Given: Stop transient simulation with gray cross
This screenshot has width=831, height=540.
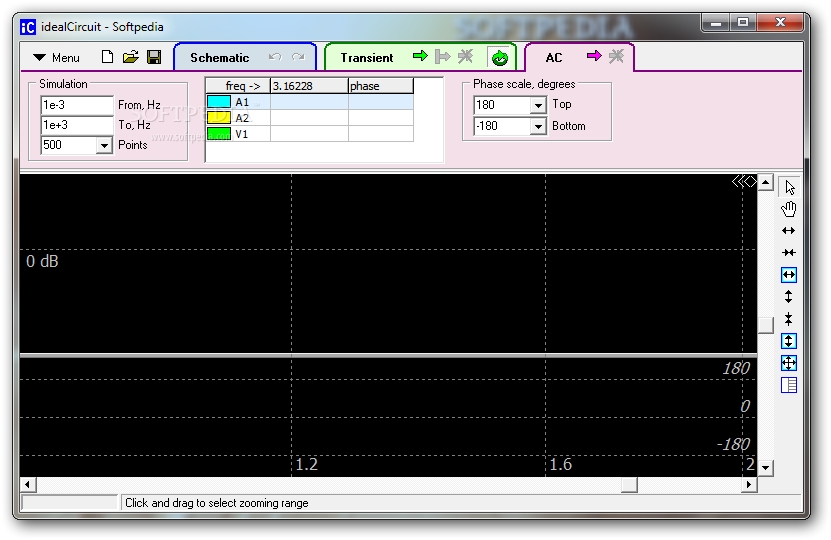Looking at the screenshot, I should pyautogui.click(x=465, y=56).
